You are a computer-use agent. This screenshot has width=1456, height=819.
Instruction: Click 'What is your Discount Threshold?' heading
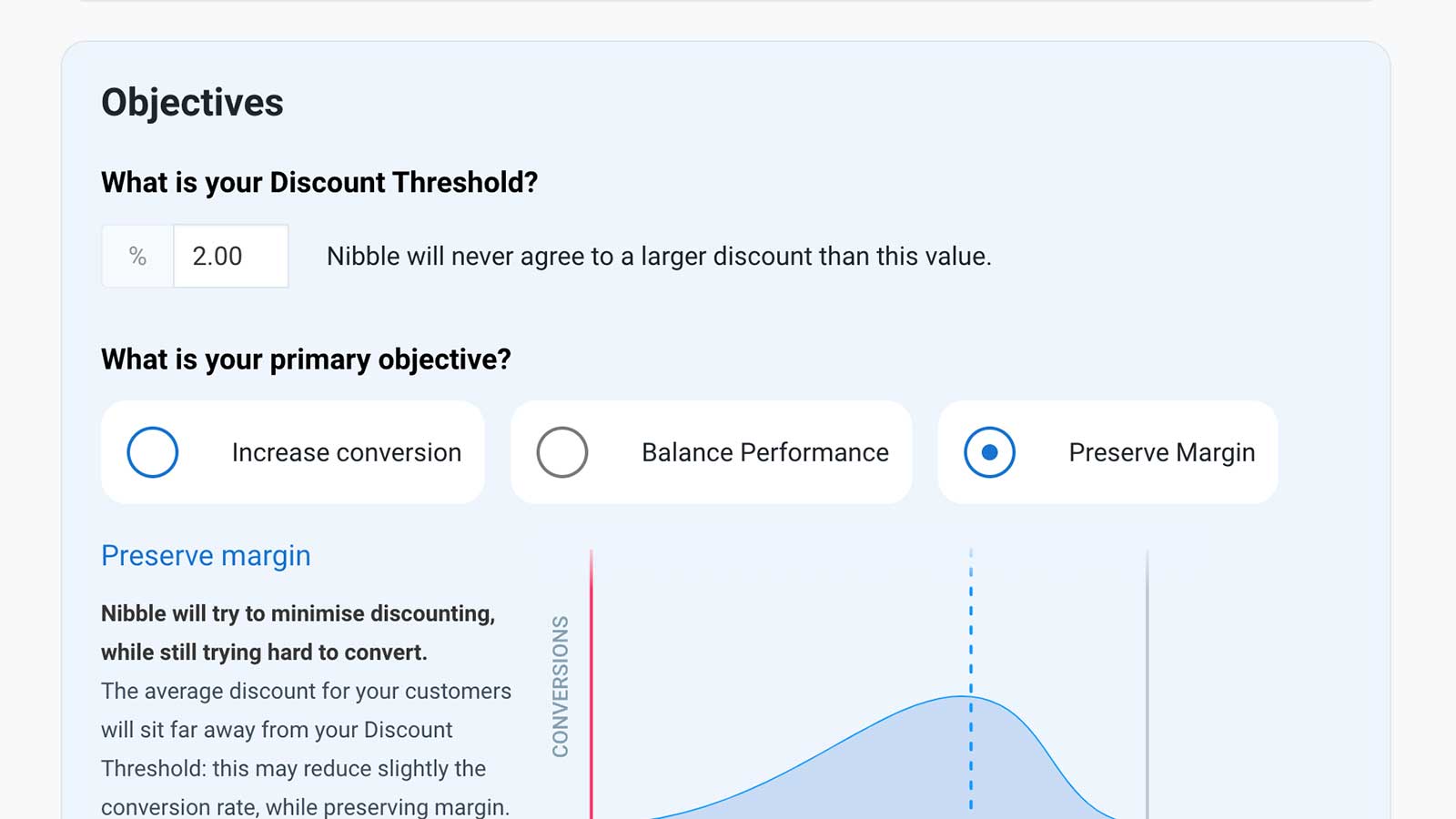tap(319, 182)
